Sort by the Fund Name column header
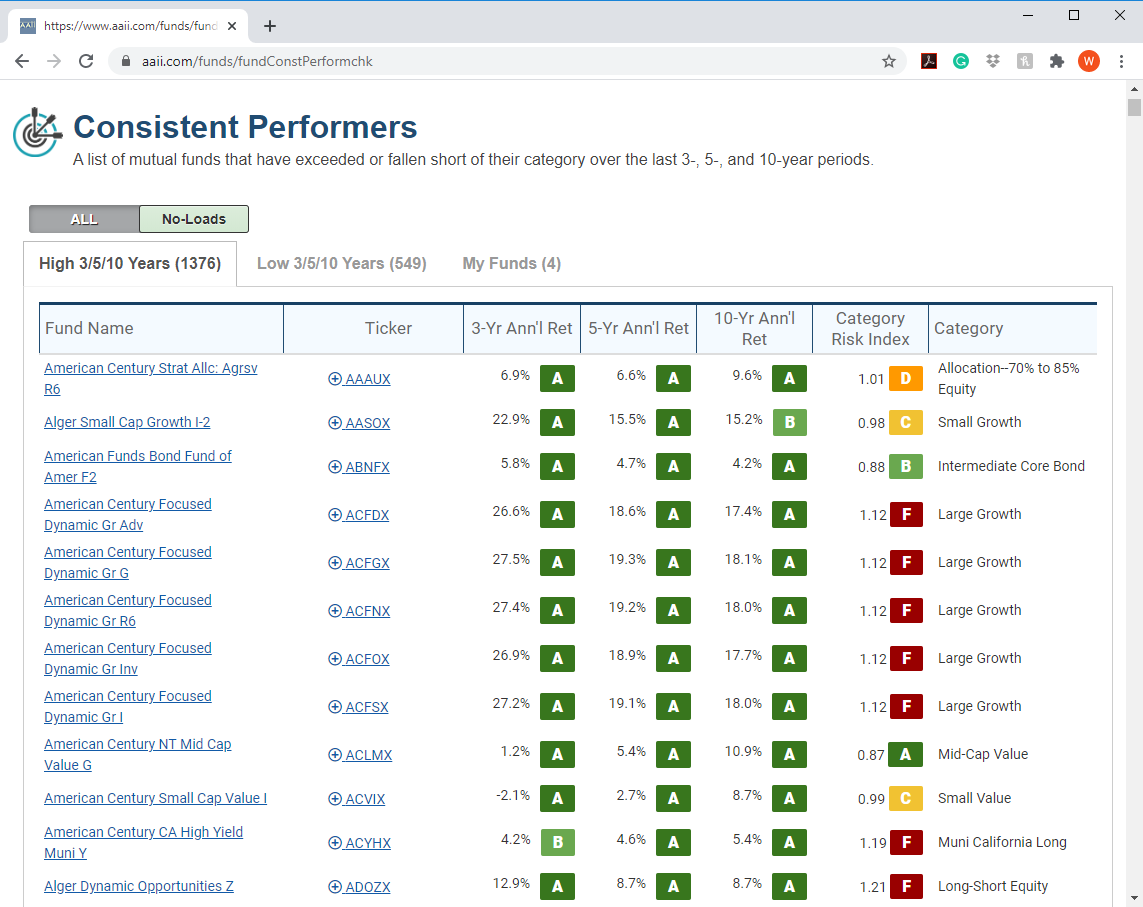Image resolution: width=1143 pixels, height=907 pixels. click(x=161, y=328)
